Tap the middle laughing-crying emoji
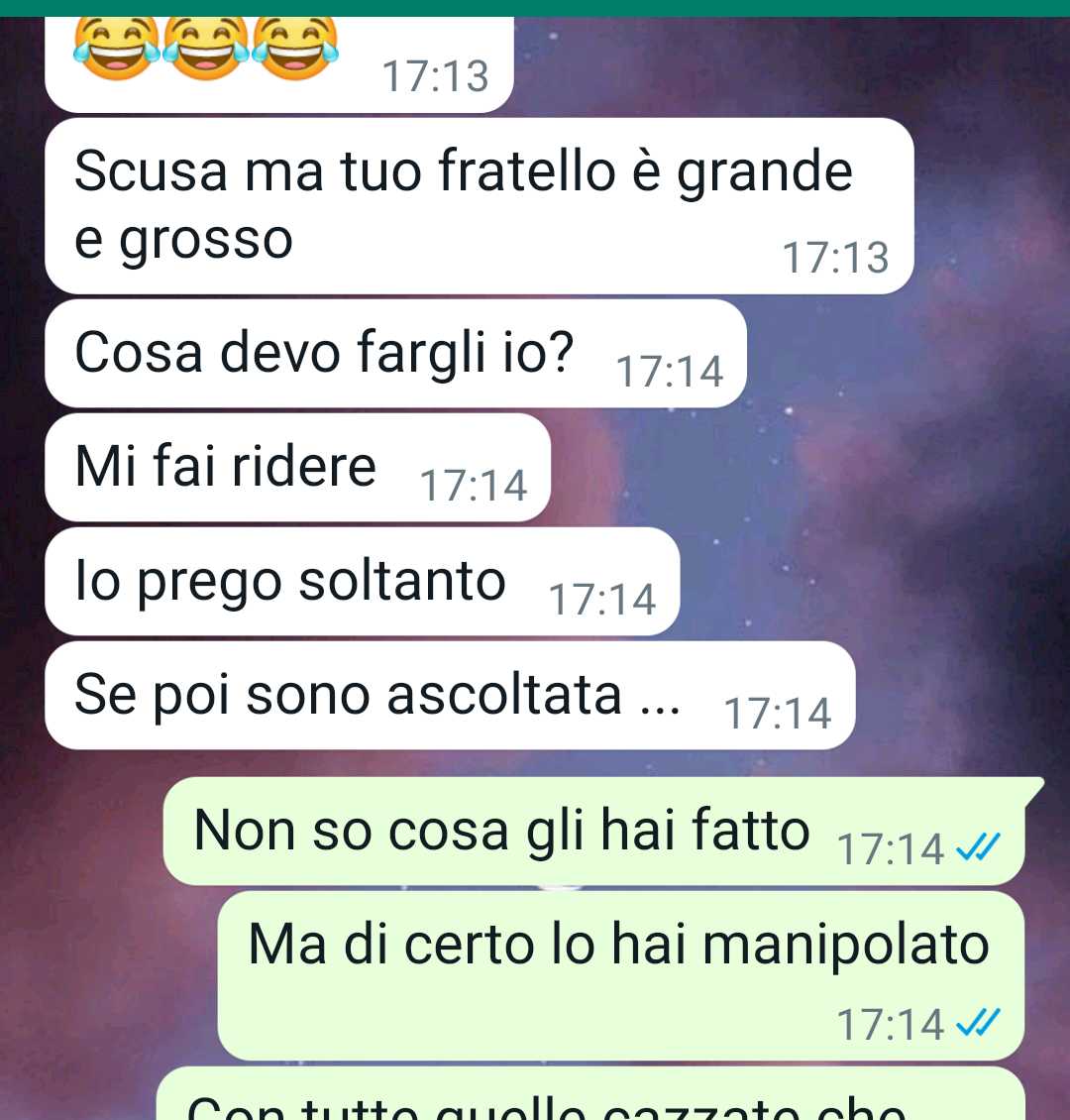1070x1120 pixels. tap(206, 49)
